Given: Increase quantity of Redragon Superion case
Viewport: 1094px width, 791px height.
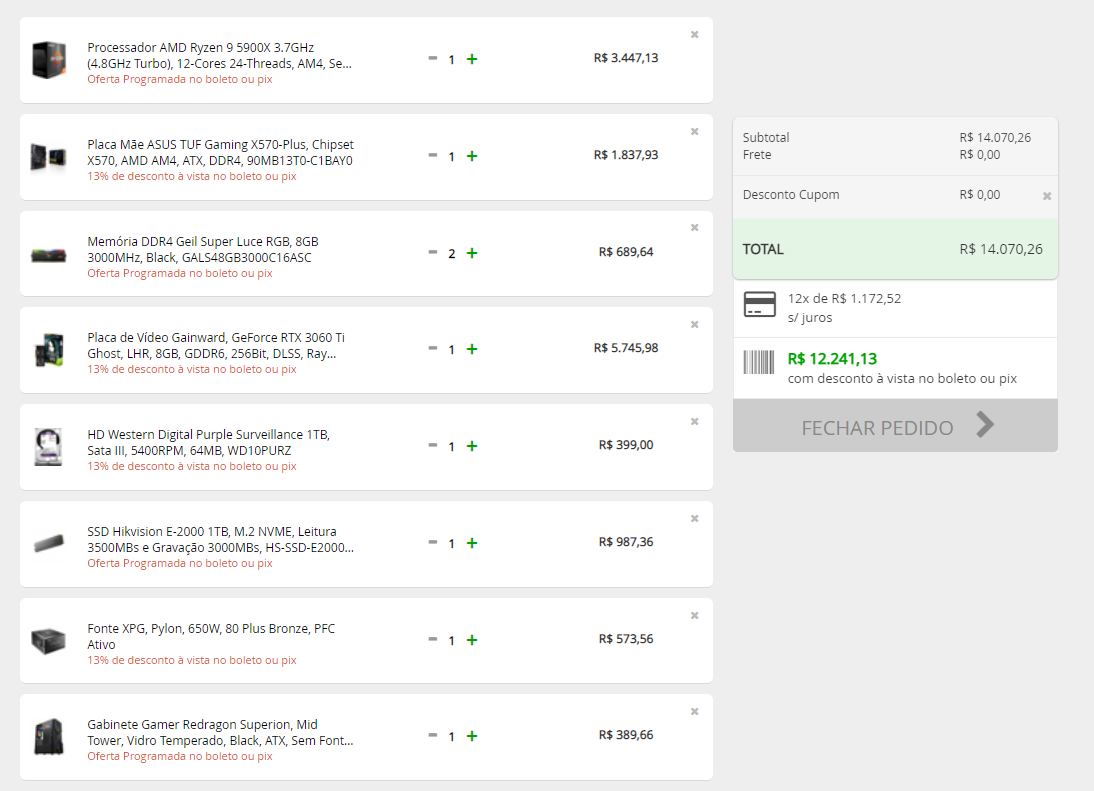Looking at the screenshot, I should click(x=472, y=737).
